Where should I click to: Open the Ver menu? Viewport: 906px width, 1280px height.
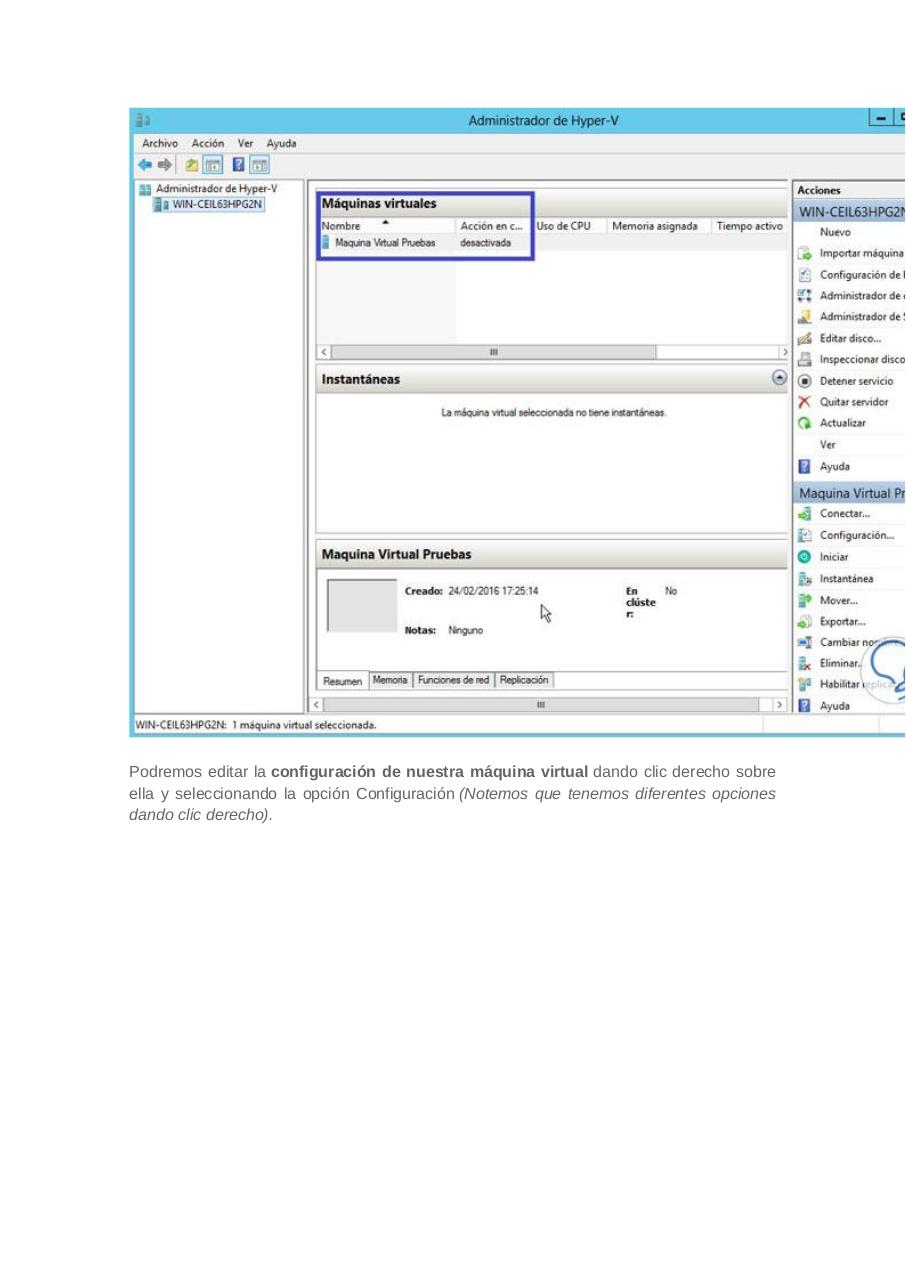click(x=245, y=143)
